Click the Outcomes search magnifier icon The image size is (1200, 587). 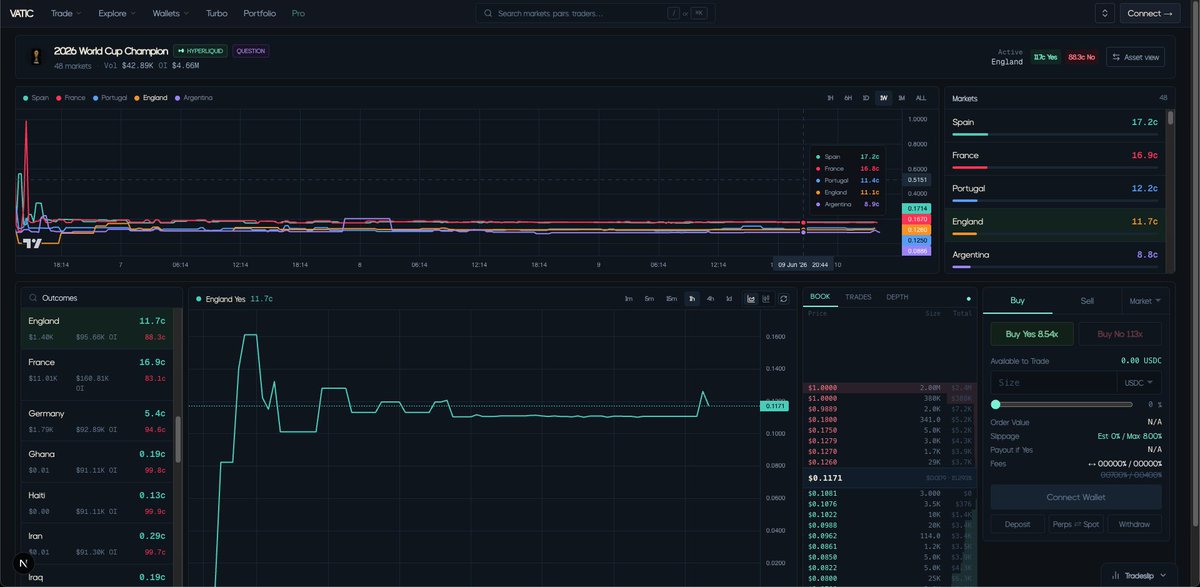[x=35, y=298]
